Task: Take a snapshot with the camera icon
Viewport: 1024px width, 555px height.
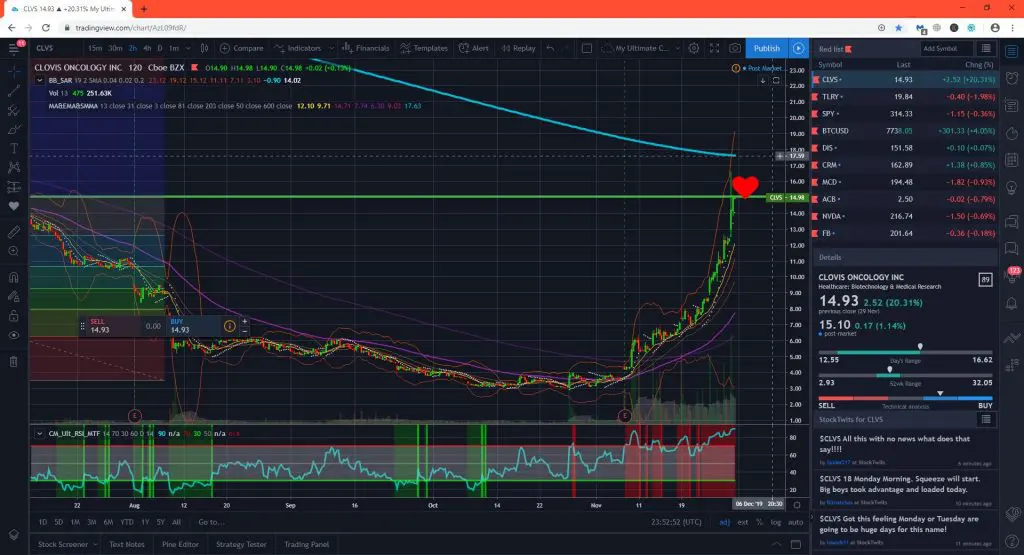Action: point(735,48)
